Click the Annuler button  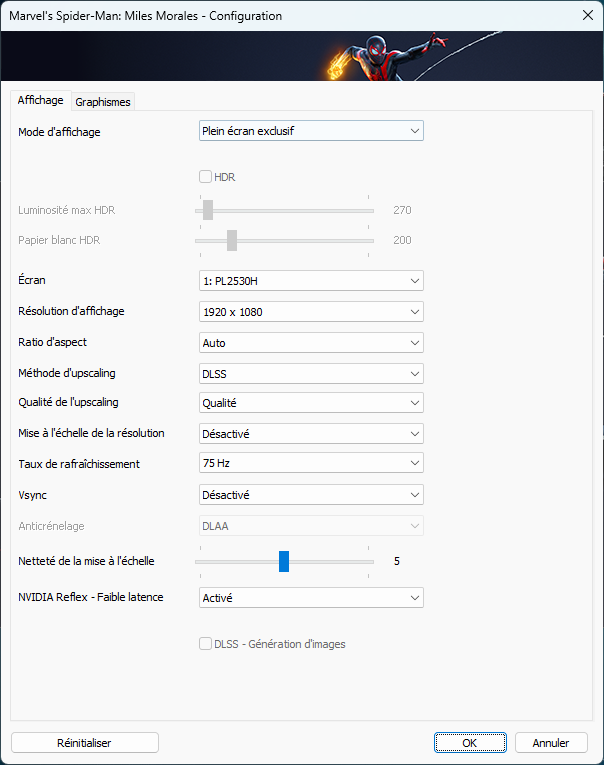pyautogui.click(x=551, y=743)
